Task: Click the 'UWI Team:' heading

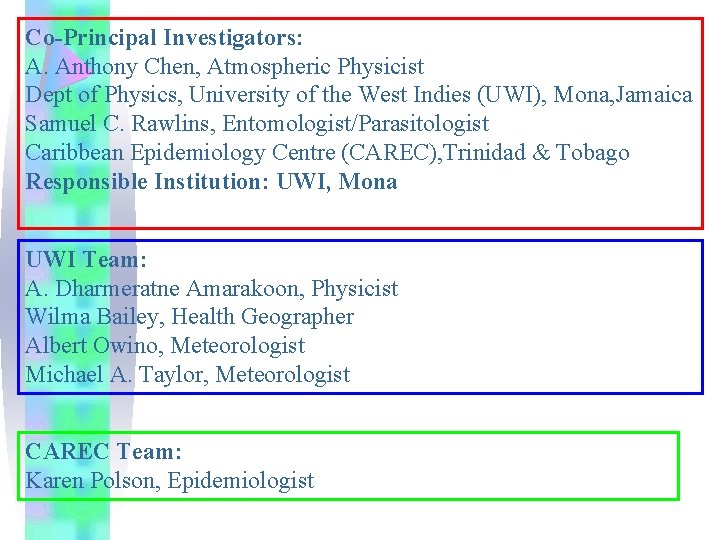Action: tap(86, 260)
